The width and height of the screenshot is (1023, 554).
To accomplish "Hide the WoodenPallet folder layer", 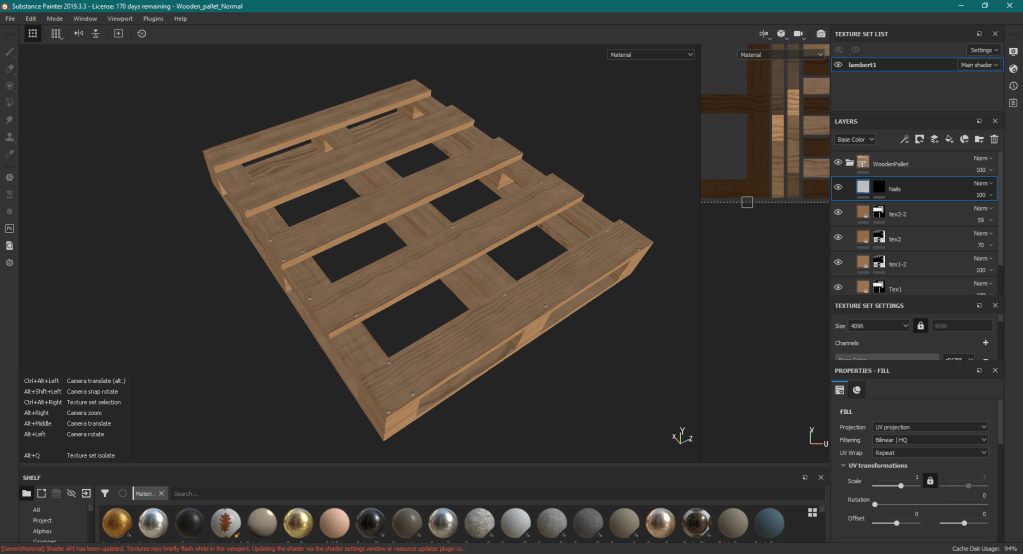I will tap(838, 162).
